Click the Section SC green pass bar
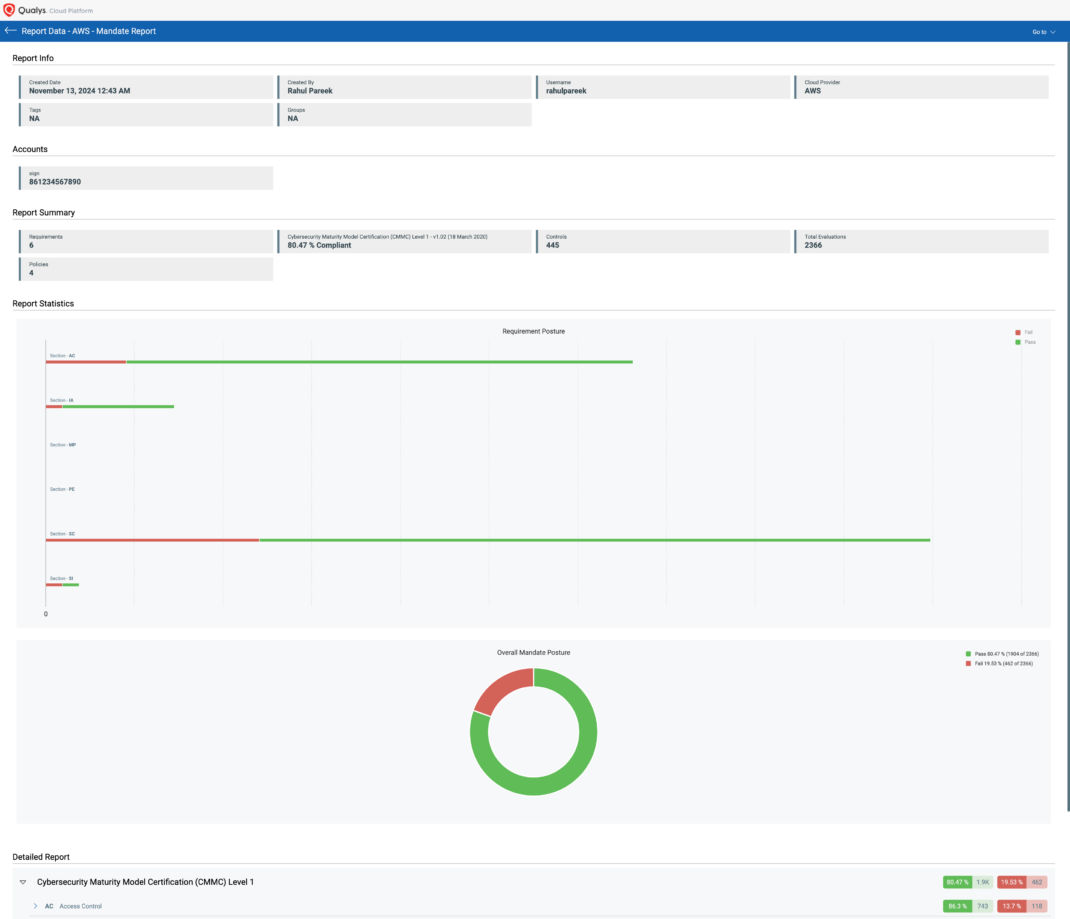Viewport: 1070px width, 919px height. [594, 540]
